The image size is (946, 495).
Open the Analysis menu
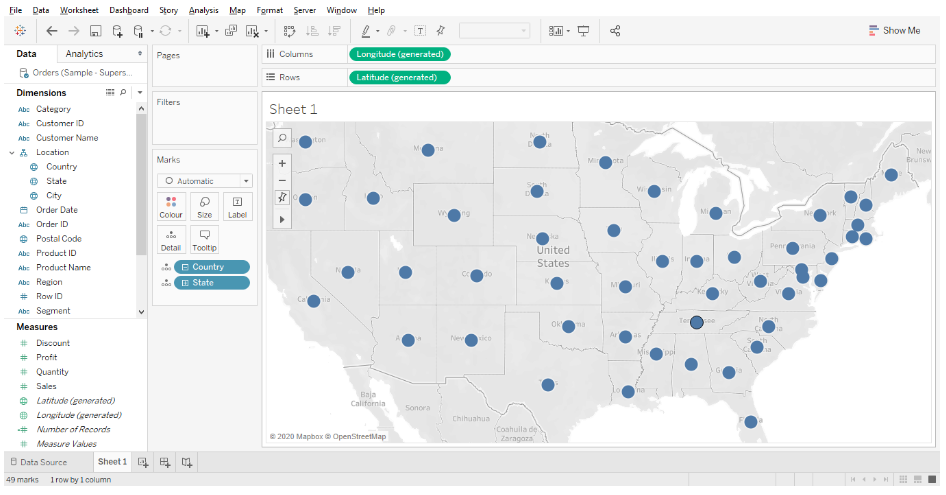click(x=203, y=10)
